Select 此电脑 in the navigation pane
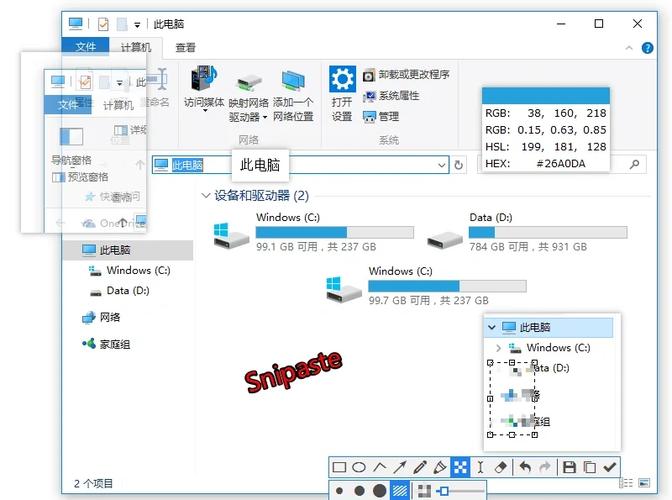The width and height of the screenshot is (672, 500). pos(128,250)
